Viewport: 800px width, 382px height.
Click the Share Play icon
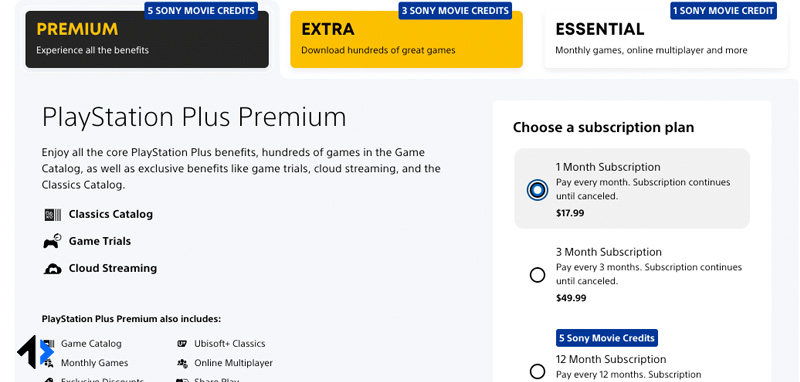(182, 380)
